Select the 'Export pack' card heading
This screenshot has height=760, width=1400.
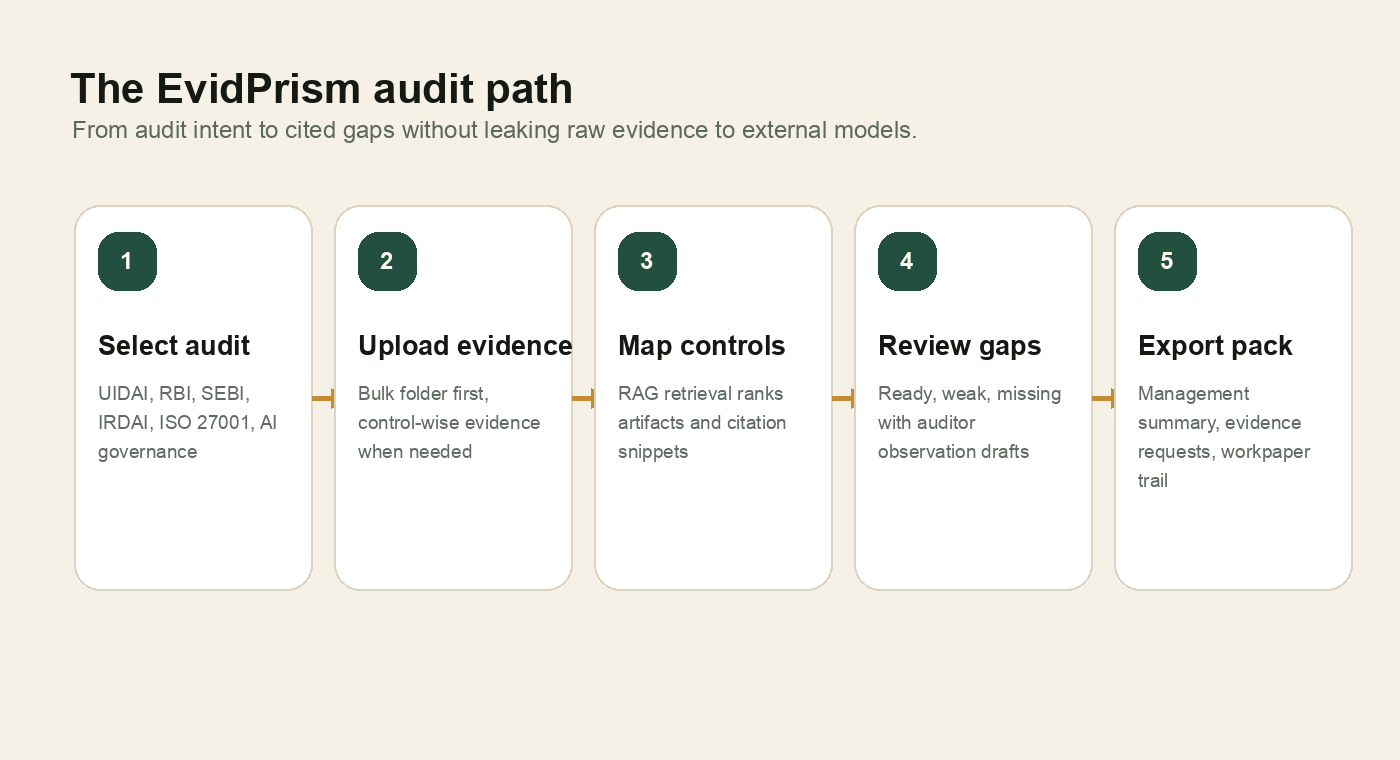(1215, 346)
